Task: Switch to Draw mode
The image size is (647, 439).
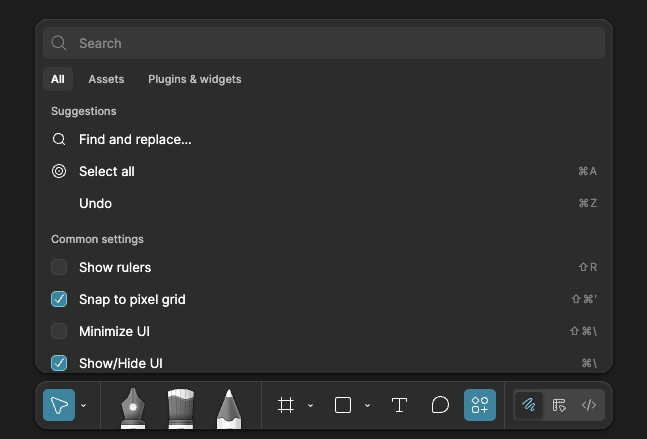Action: pyautogui.click(x=529, y=405)
